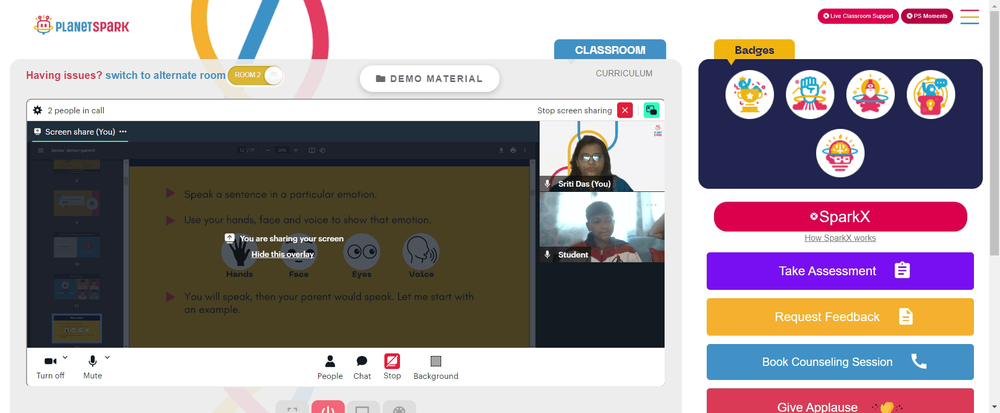Open call settings gear icon
The image size is (1000, 413).
tap(38, 110)
